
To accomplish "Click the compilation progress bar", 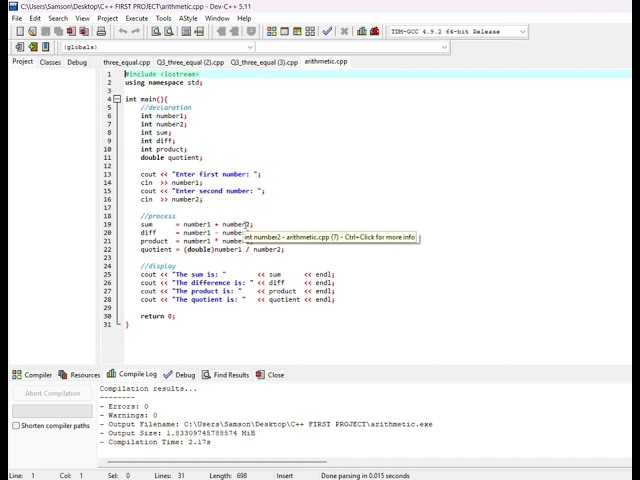I will pos(53,411).
